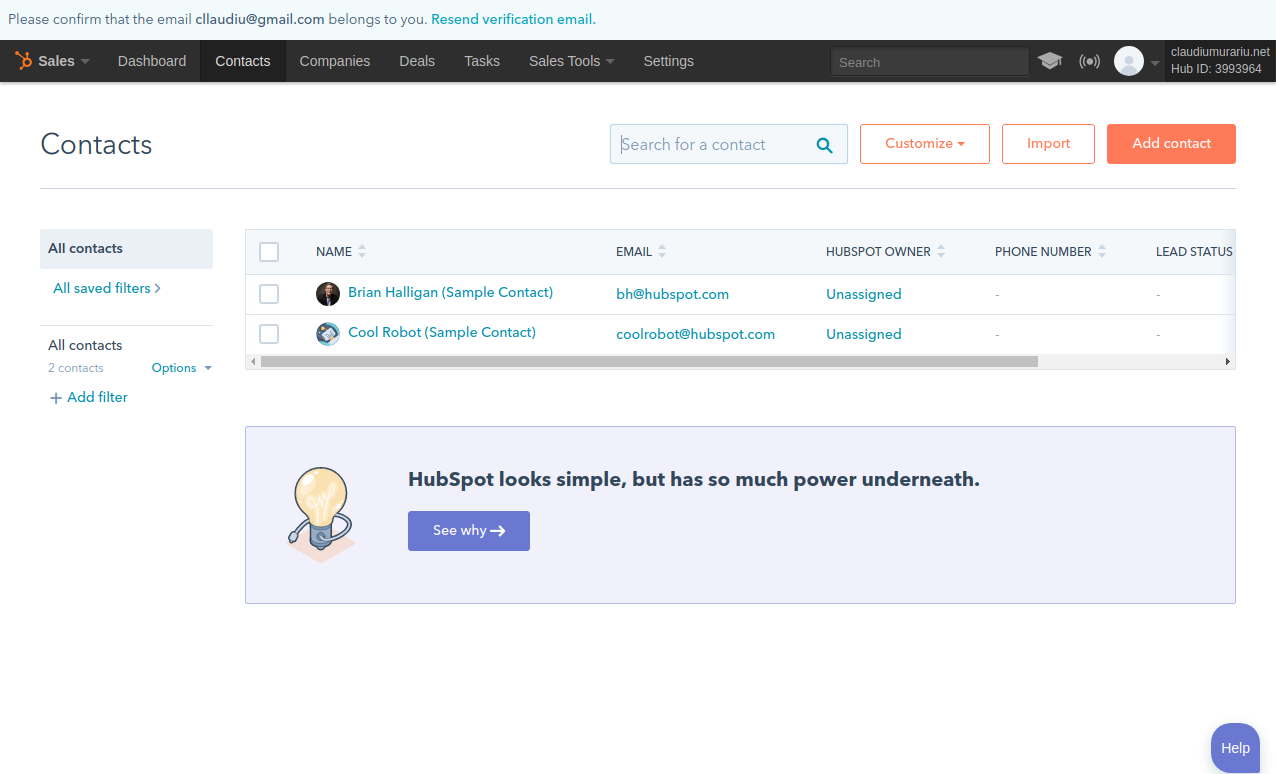Sort by Phone Number column arrows
This screenshot has height=774, width=1276.
tap(1102, 252)
